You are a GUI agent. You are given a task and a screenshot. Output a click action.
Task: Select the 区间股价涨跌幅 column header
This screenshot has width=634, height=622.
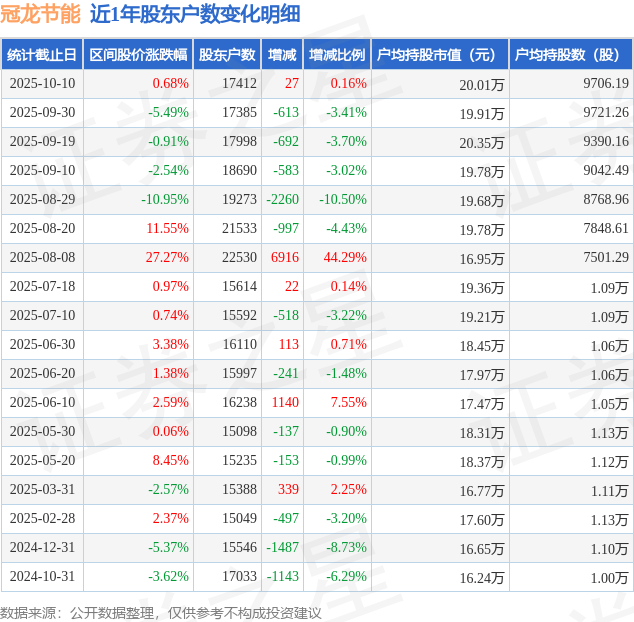(x=137, y=55)
